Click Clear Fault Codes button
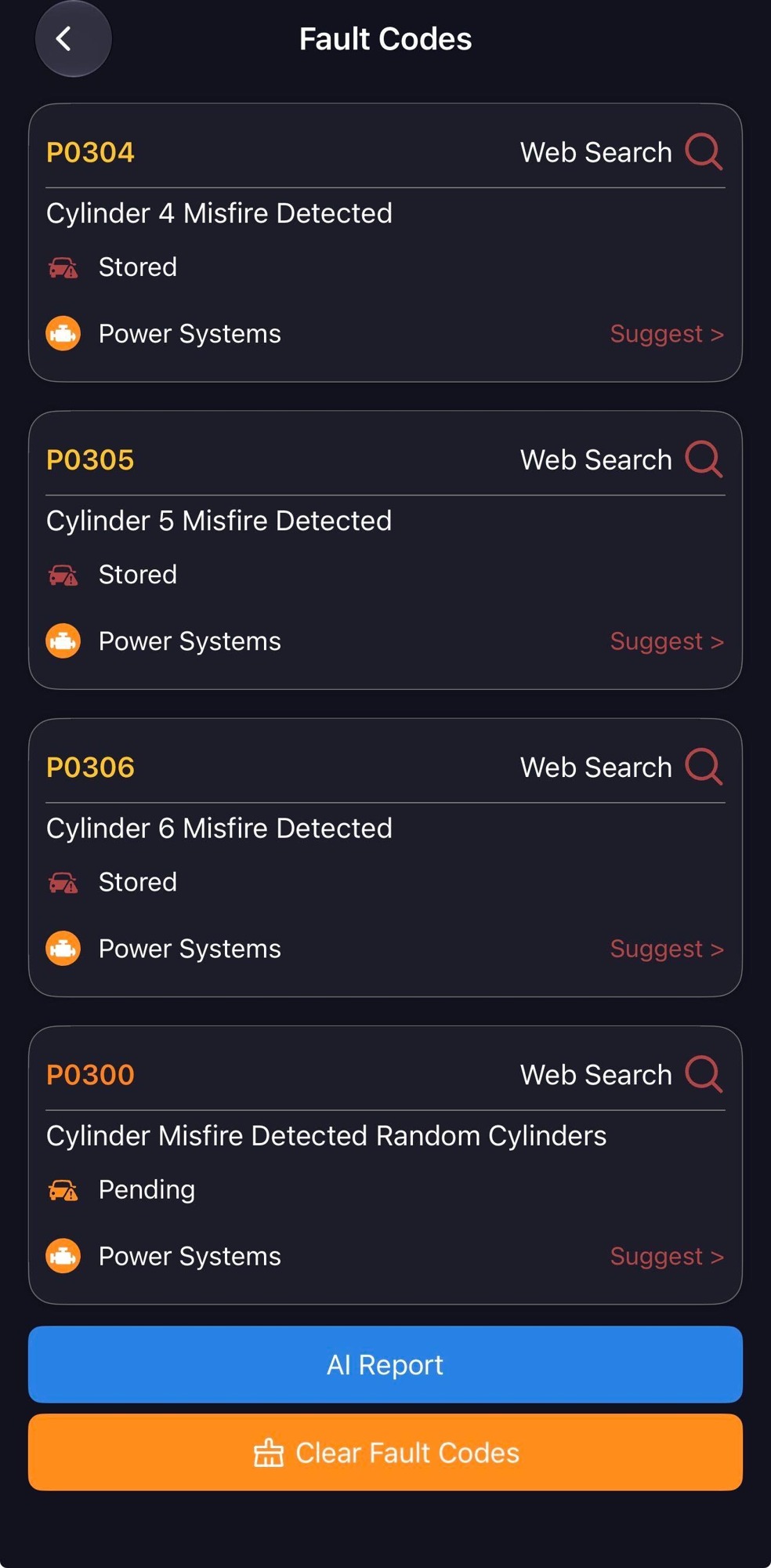Viewport: 771px width, 1568px height. pos(385,1452)
